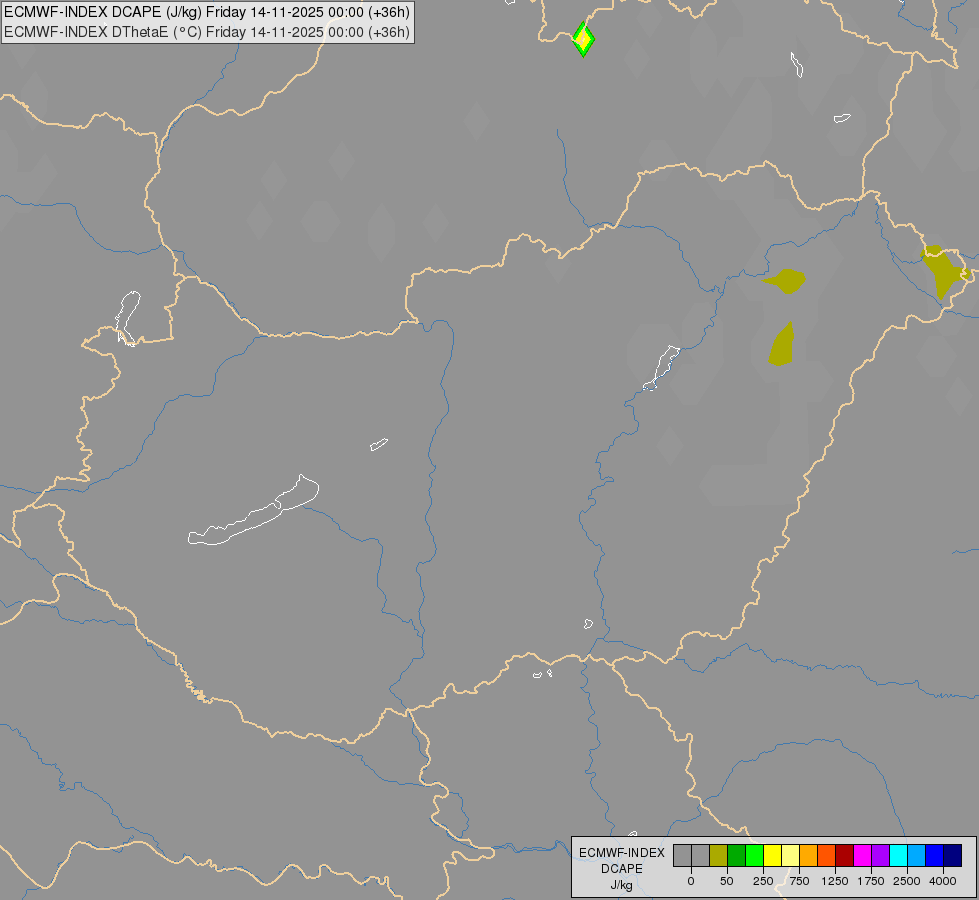Viewport: 979px width, 900px height.
Task: Click the ECMWF-INDEX DThetaE header line
Action: pyautogui.click(x=207, y=32)
